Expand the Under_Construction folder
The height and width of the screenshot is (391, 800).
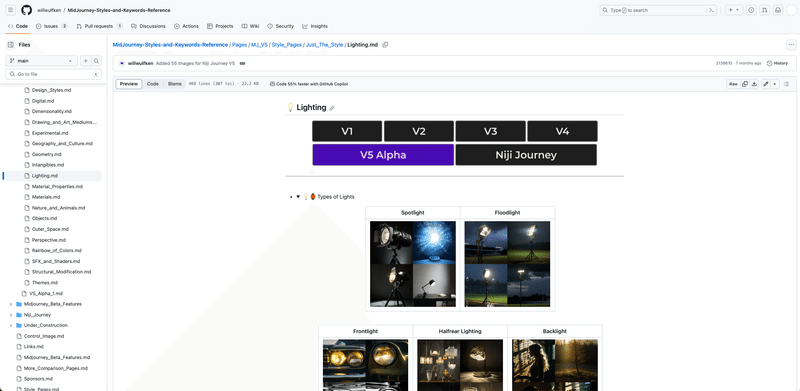point(11,325)
